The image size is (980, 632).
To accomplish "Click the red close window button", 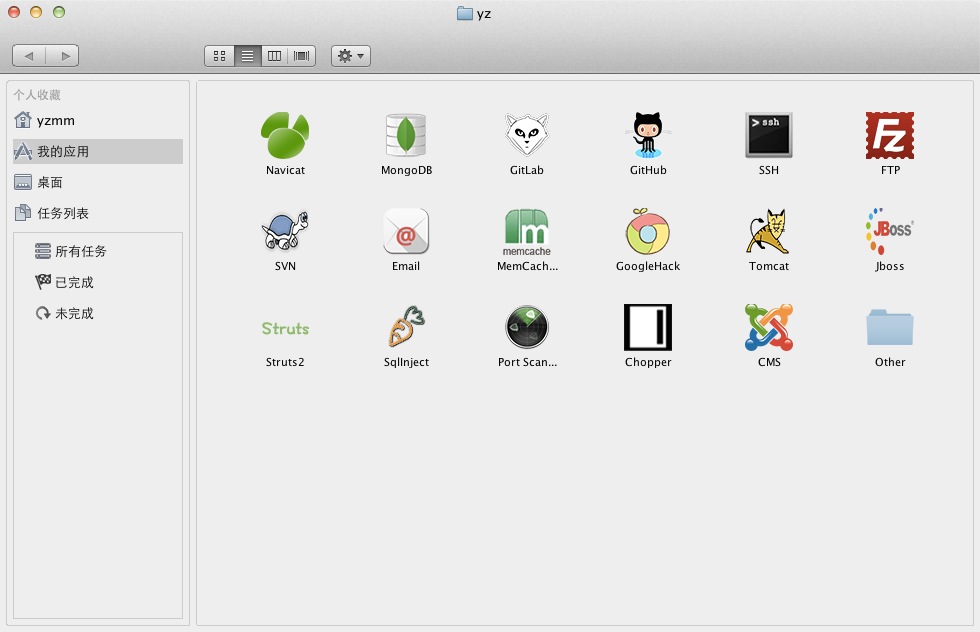I will [x=14, y=12].
